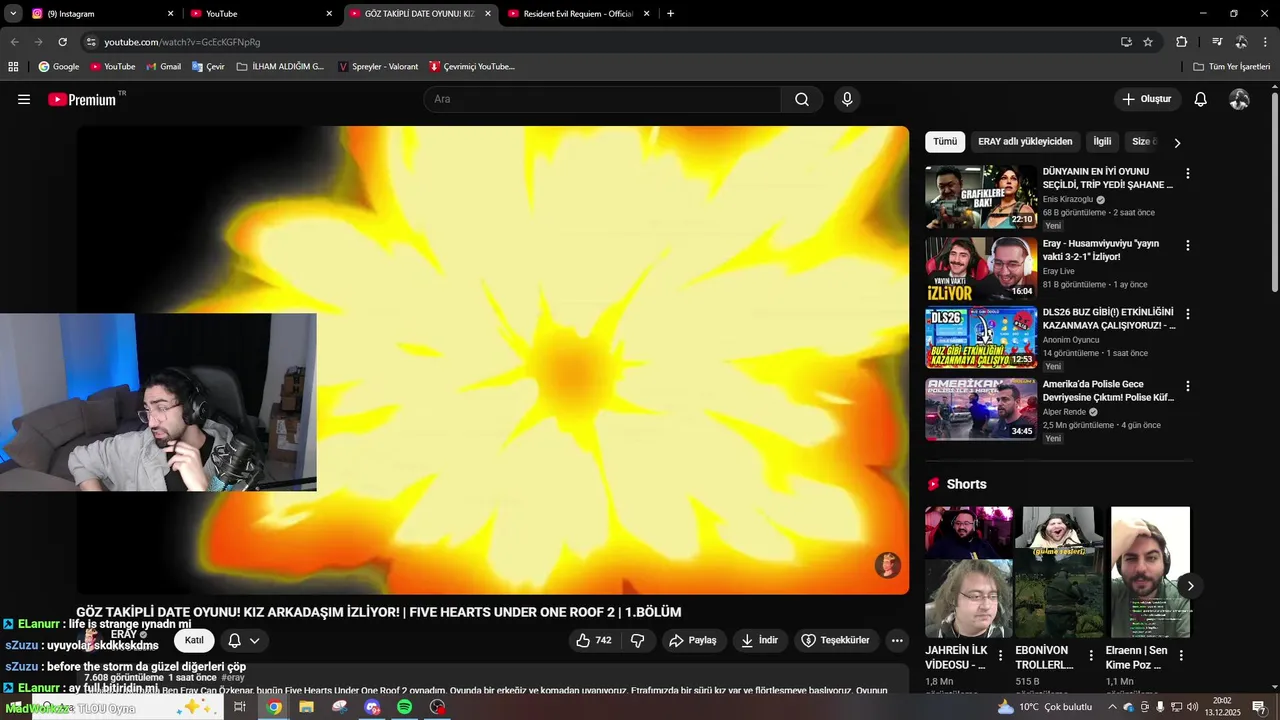Go back in browser history
This screenshot has width=1280, height=720.
point(14,42)
